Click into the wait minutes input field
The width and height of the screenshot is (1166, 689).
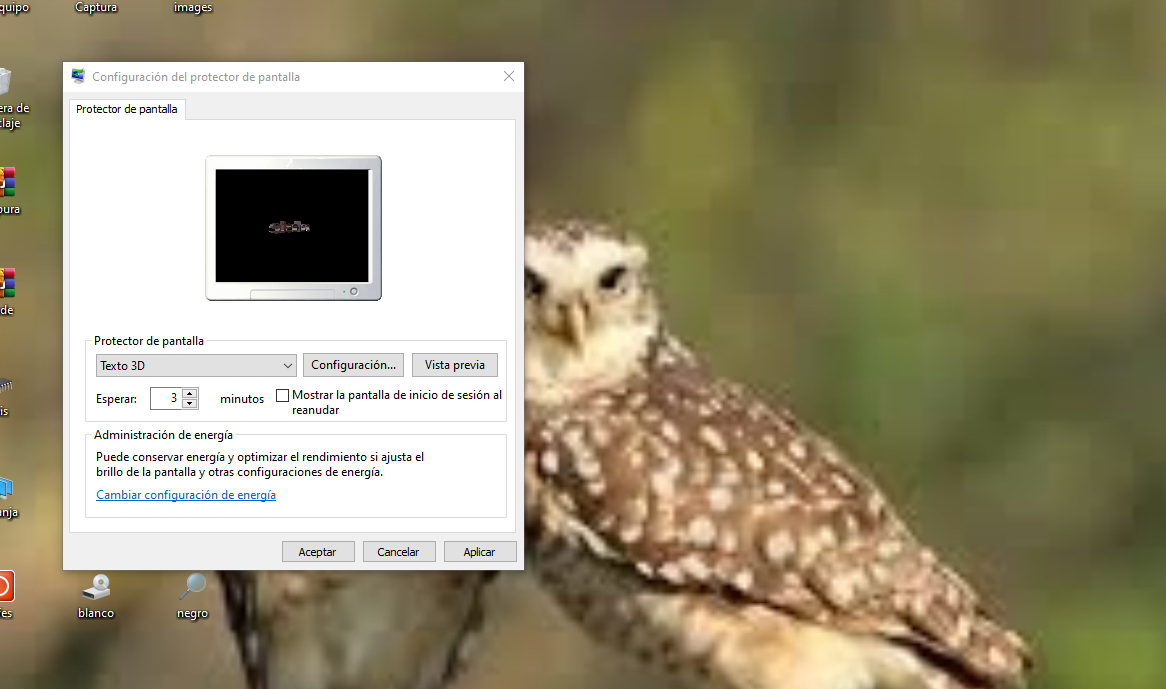pyautogui.click(x=165, y=398)
